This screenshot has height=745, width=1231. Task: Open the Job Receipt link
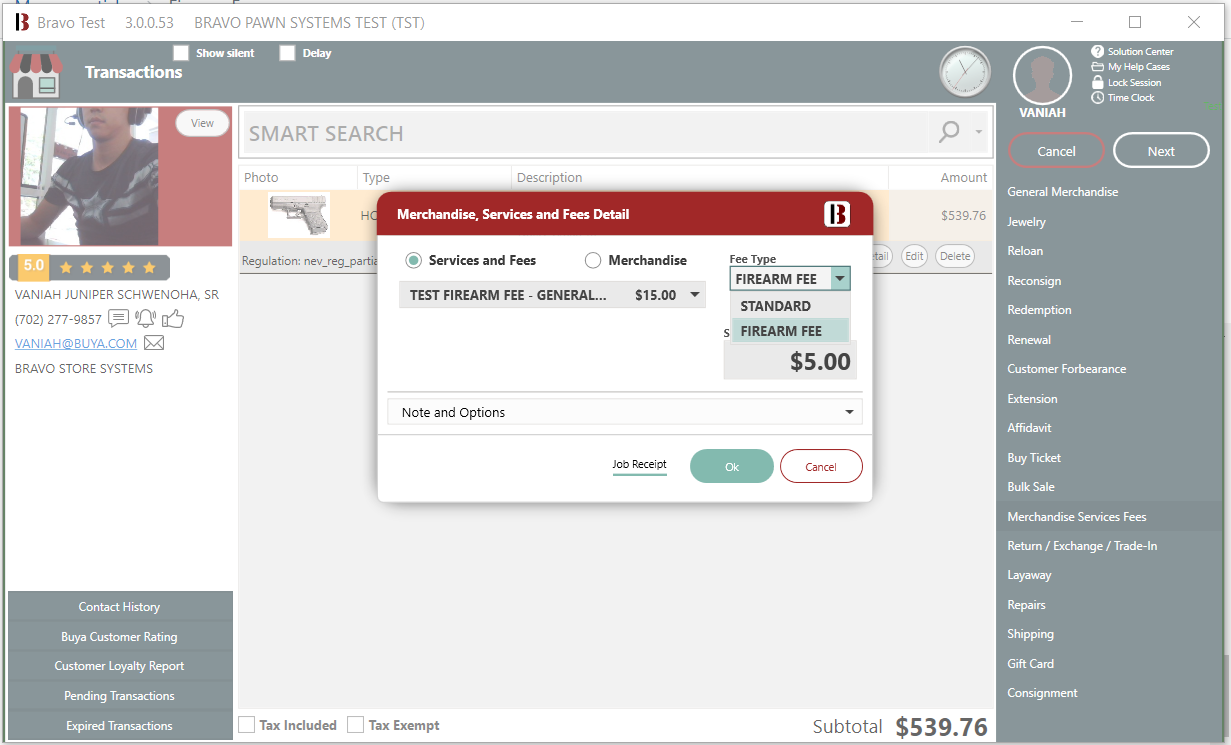(x=639, y=464)
